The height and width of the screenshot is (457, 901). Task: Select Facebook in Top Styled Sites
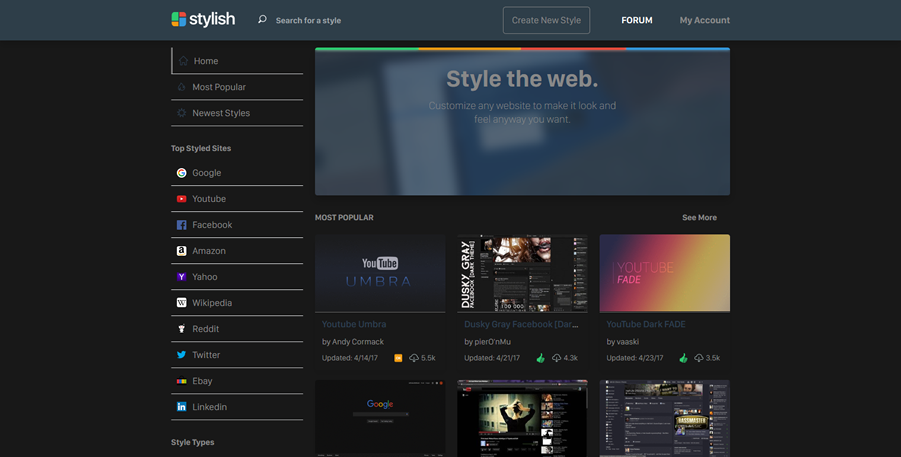237,225
